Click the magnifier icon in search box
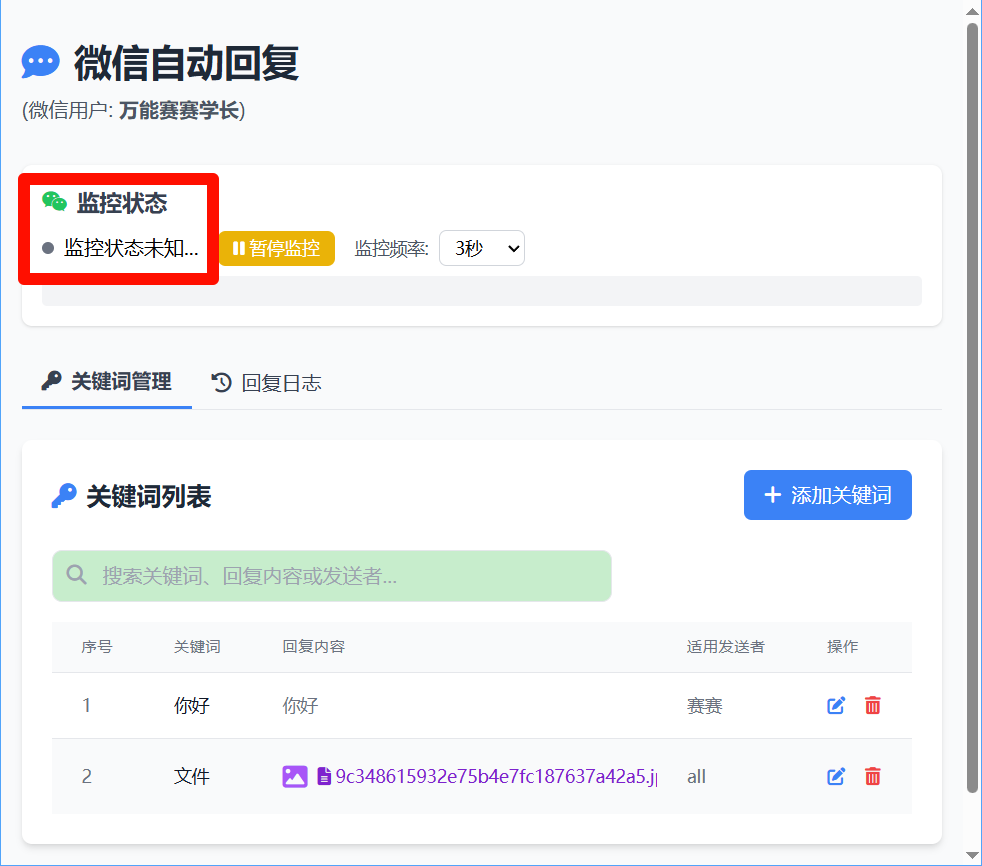This screenshot has height=866, width=982. click(x=76, y=574)
